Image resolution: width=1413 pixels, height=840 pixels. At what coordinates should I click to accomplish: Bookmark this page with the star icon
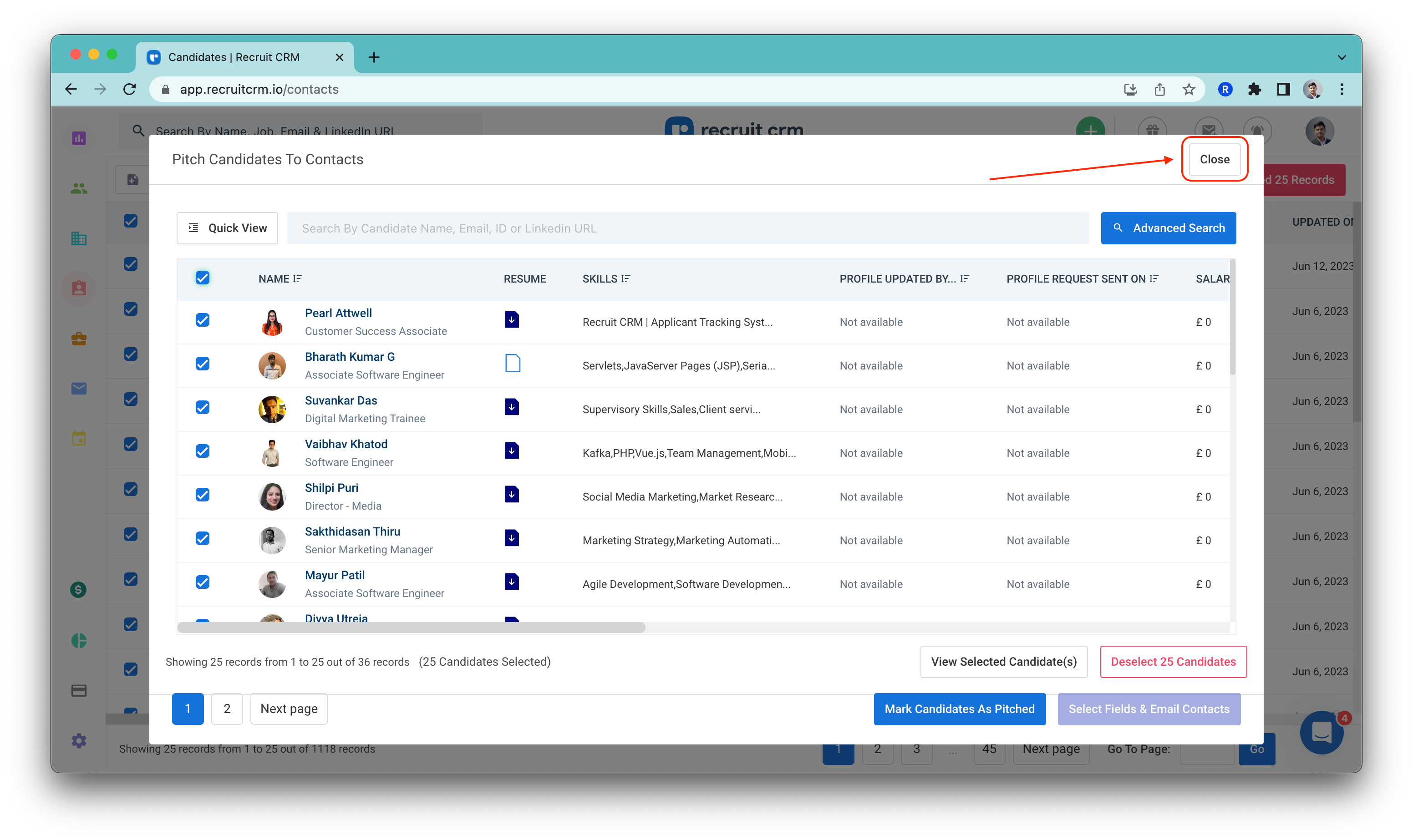(x=1188, y=90)
